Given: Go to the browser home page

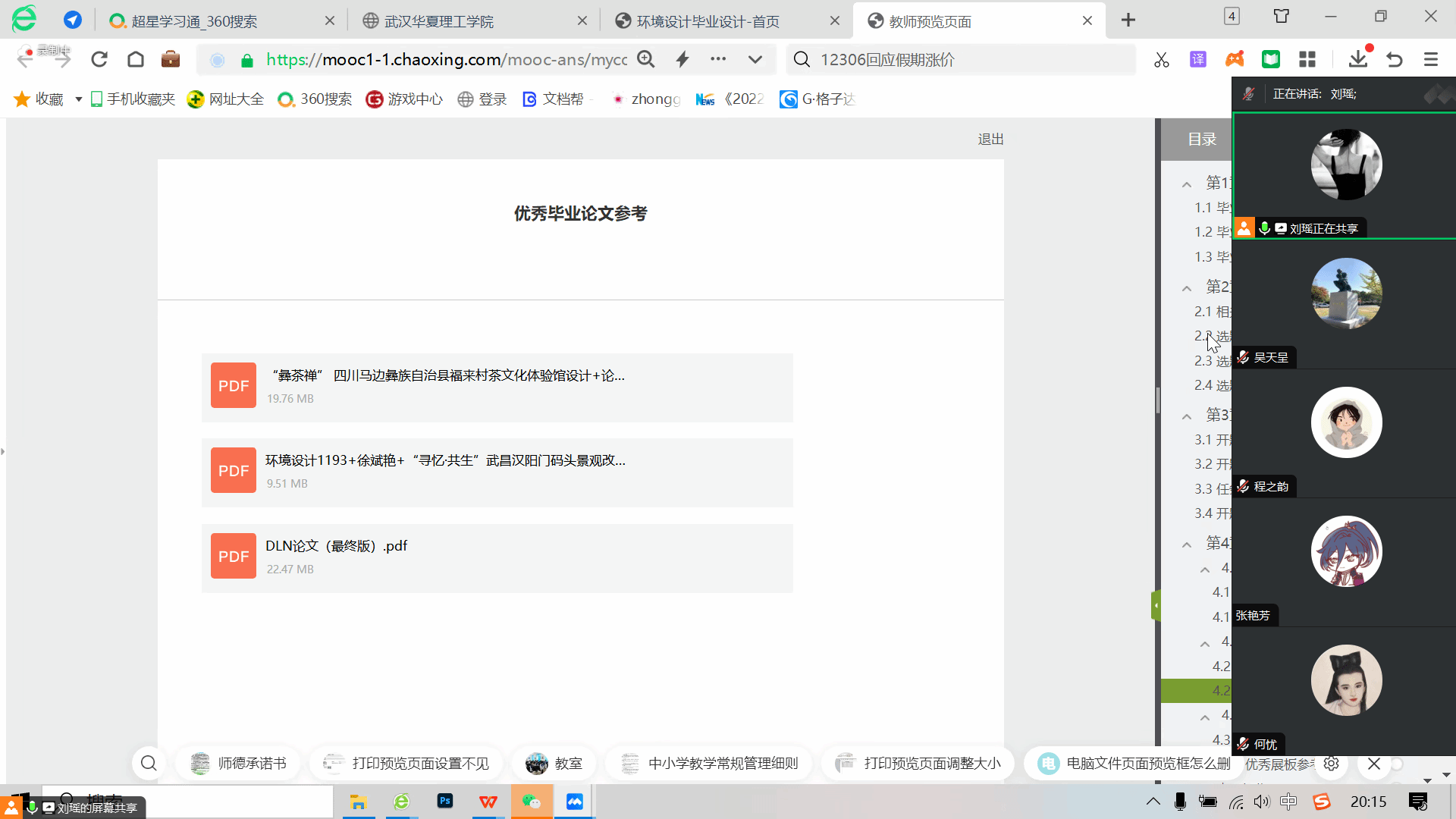Looking at the screenshot, I should [136, 59].
